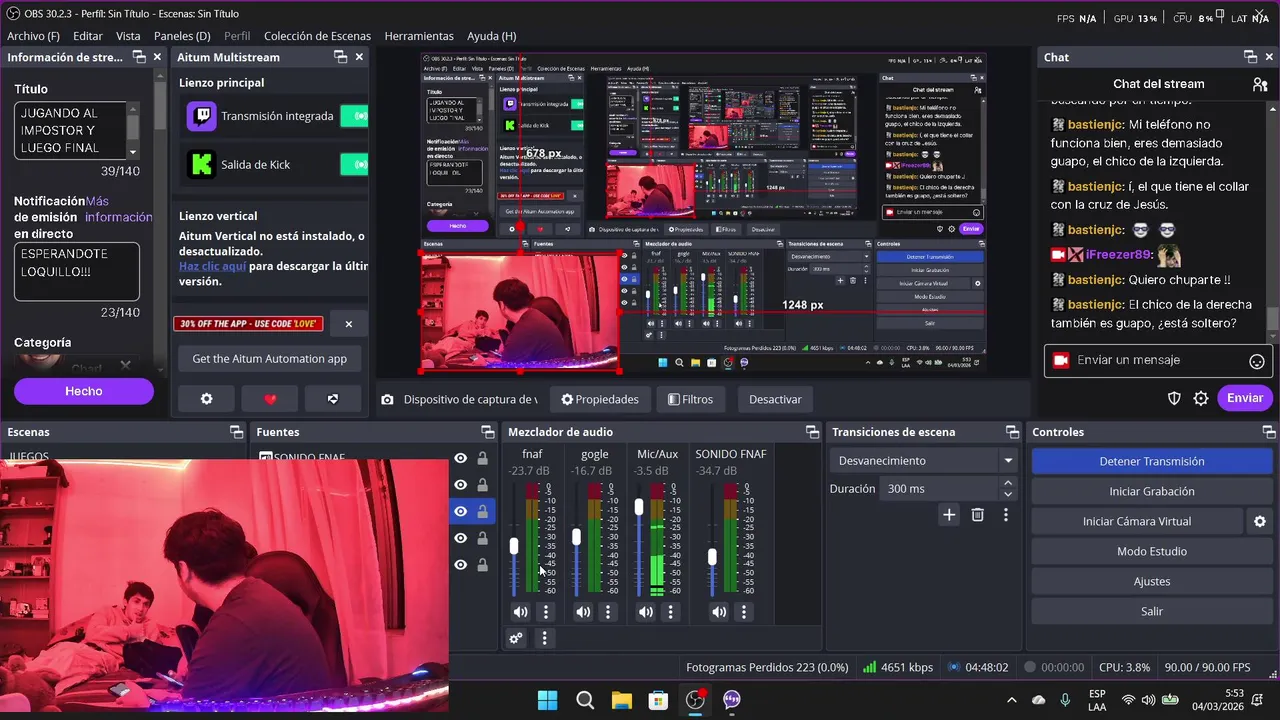Viewport: 1280px width, 720px height.
Task: Open source Propiedades button
Action: pos(600,399)
